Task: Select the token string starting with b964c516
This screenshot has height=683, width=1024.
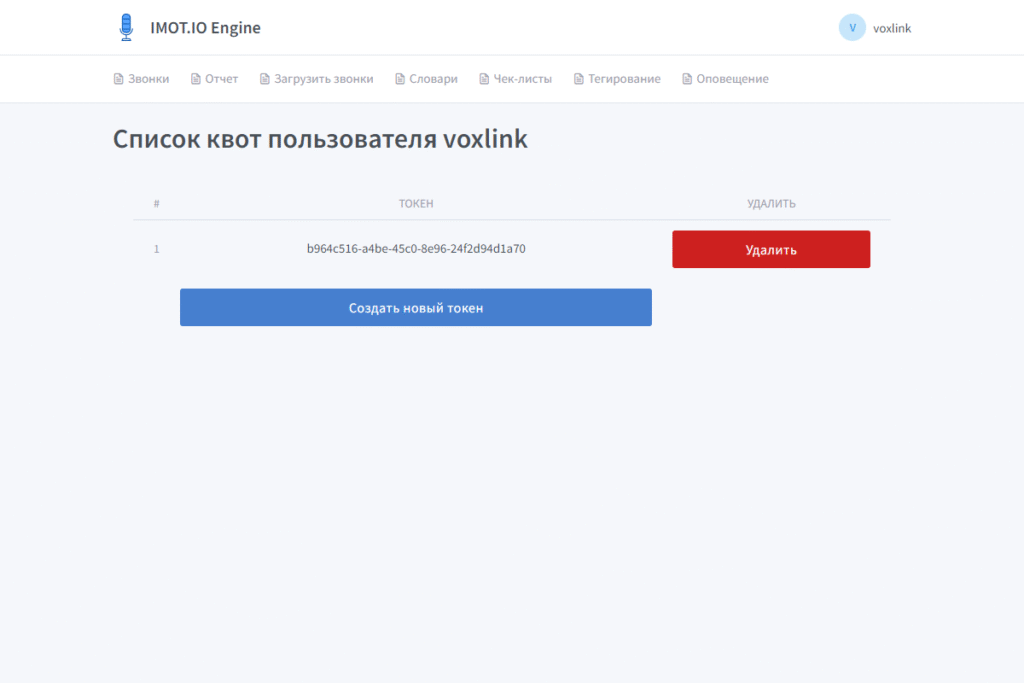Action: pos(416,249)
